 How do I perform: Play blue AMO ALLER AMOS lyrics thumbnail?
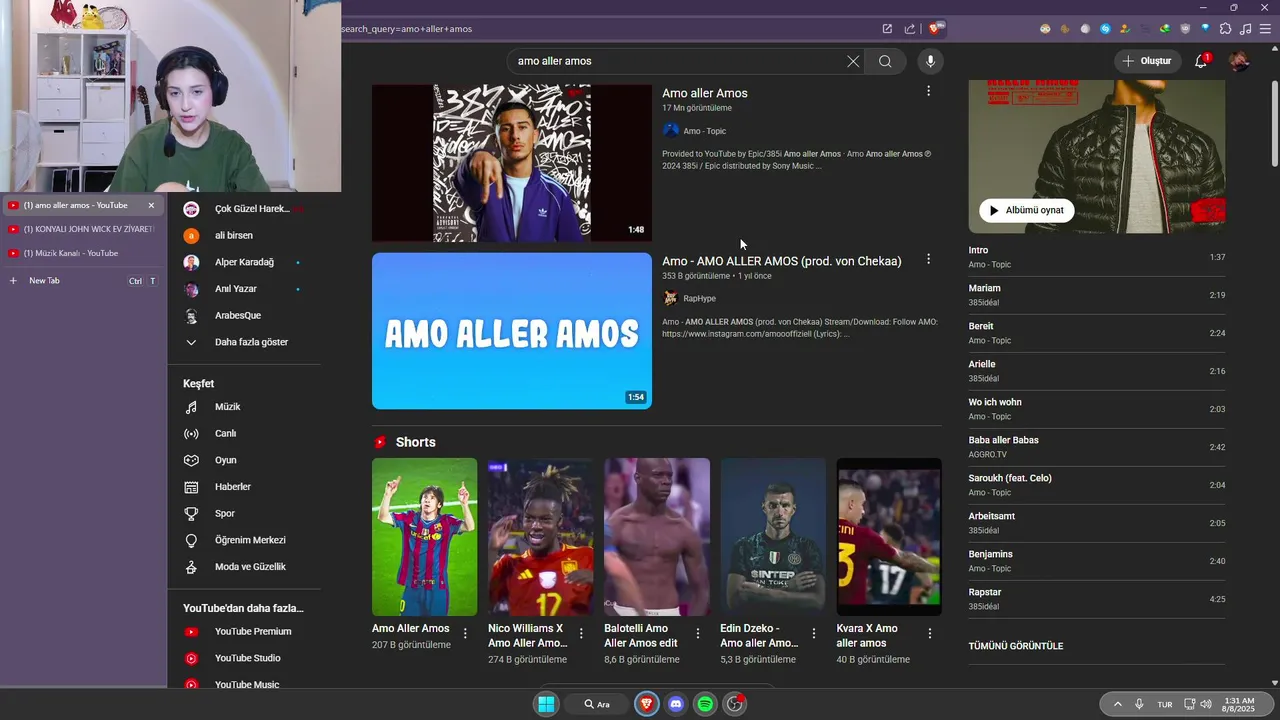click(512, 331)
